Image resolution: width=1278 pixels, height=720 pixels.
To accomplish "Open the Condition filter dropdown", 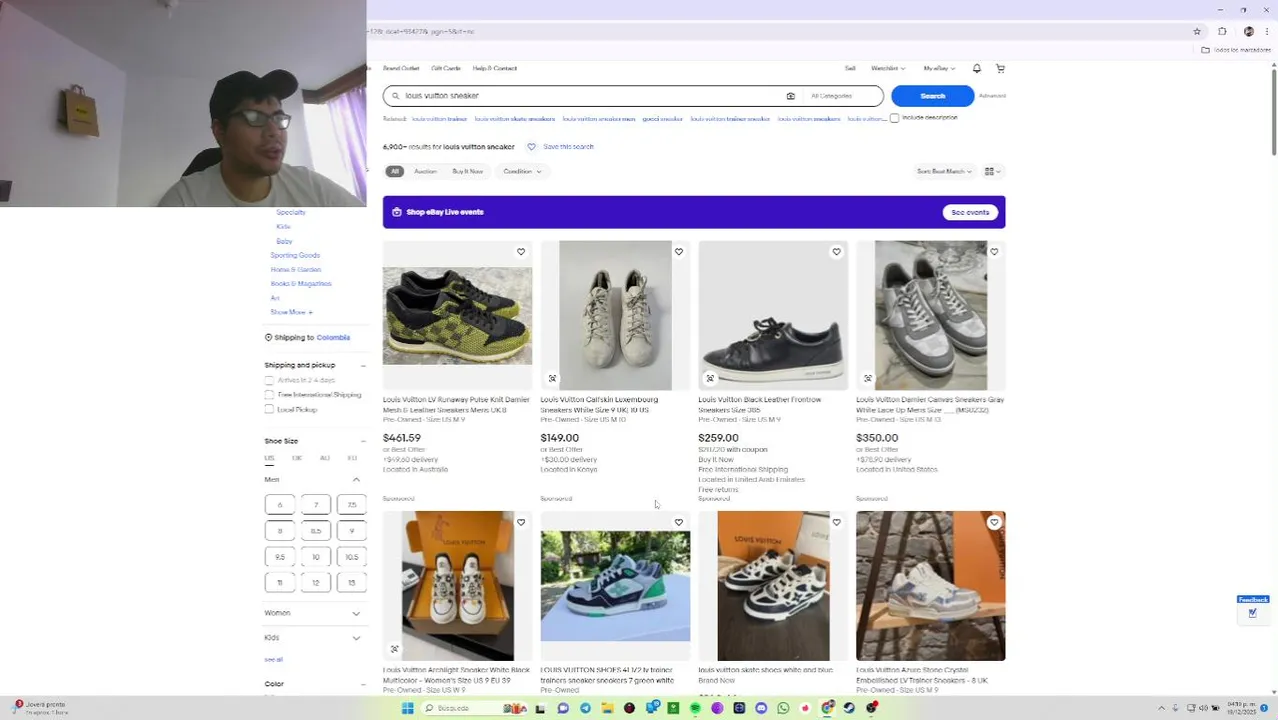I will 522,171.
